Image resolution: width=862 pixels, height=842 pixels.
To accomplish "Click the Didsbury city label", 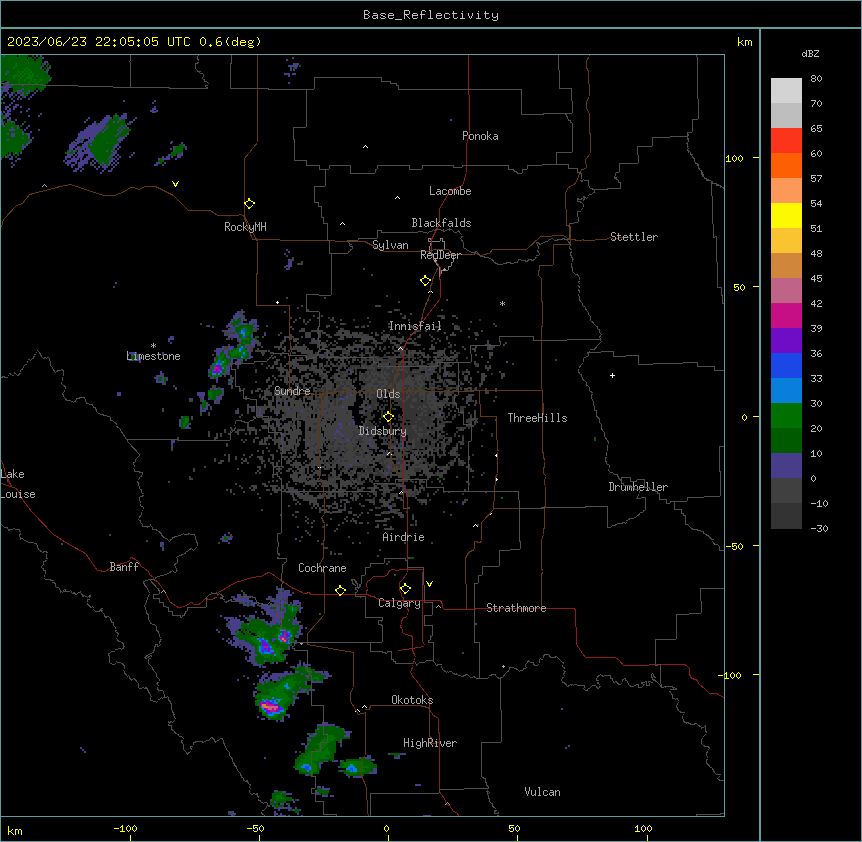I will [383, 431].
